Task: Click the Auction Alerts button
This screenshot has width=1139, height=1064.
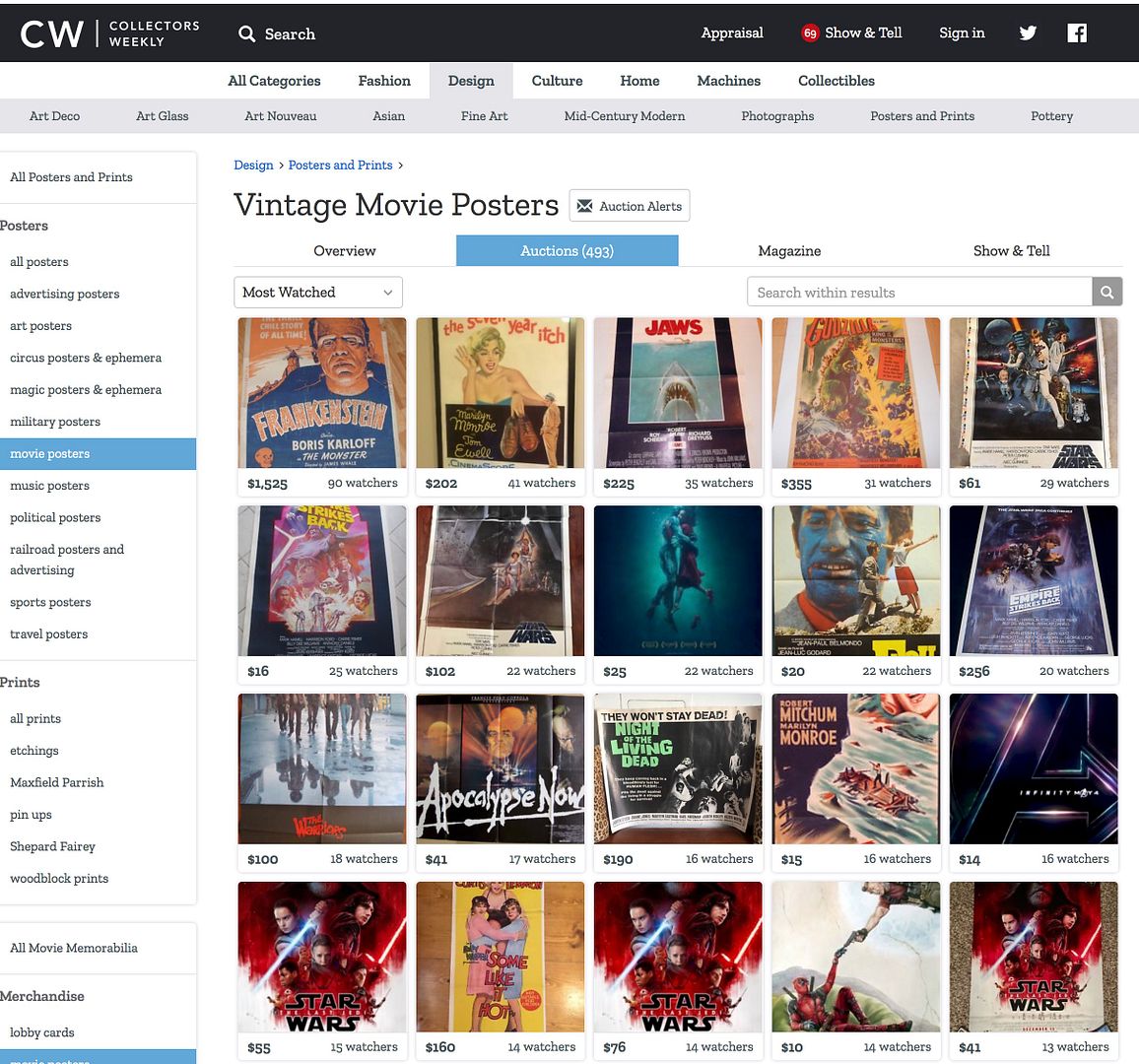Action: pyautogui.click(x=629, y=206)
